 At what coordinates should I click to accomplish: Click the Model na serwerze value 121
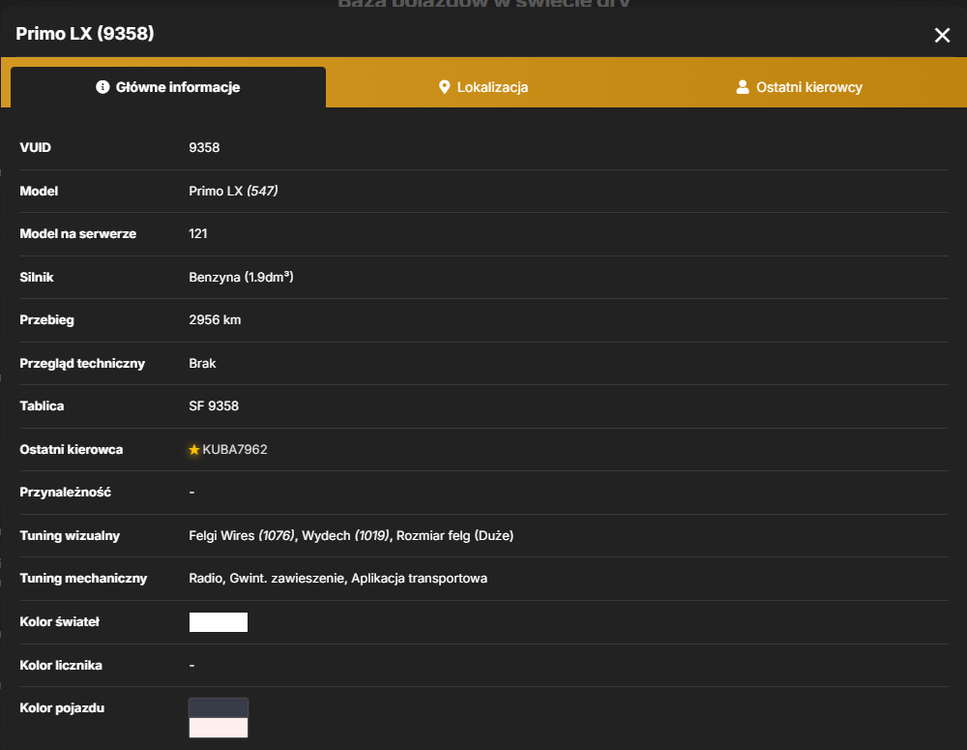(x=198, y=234)
